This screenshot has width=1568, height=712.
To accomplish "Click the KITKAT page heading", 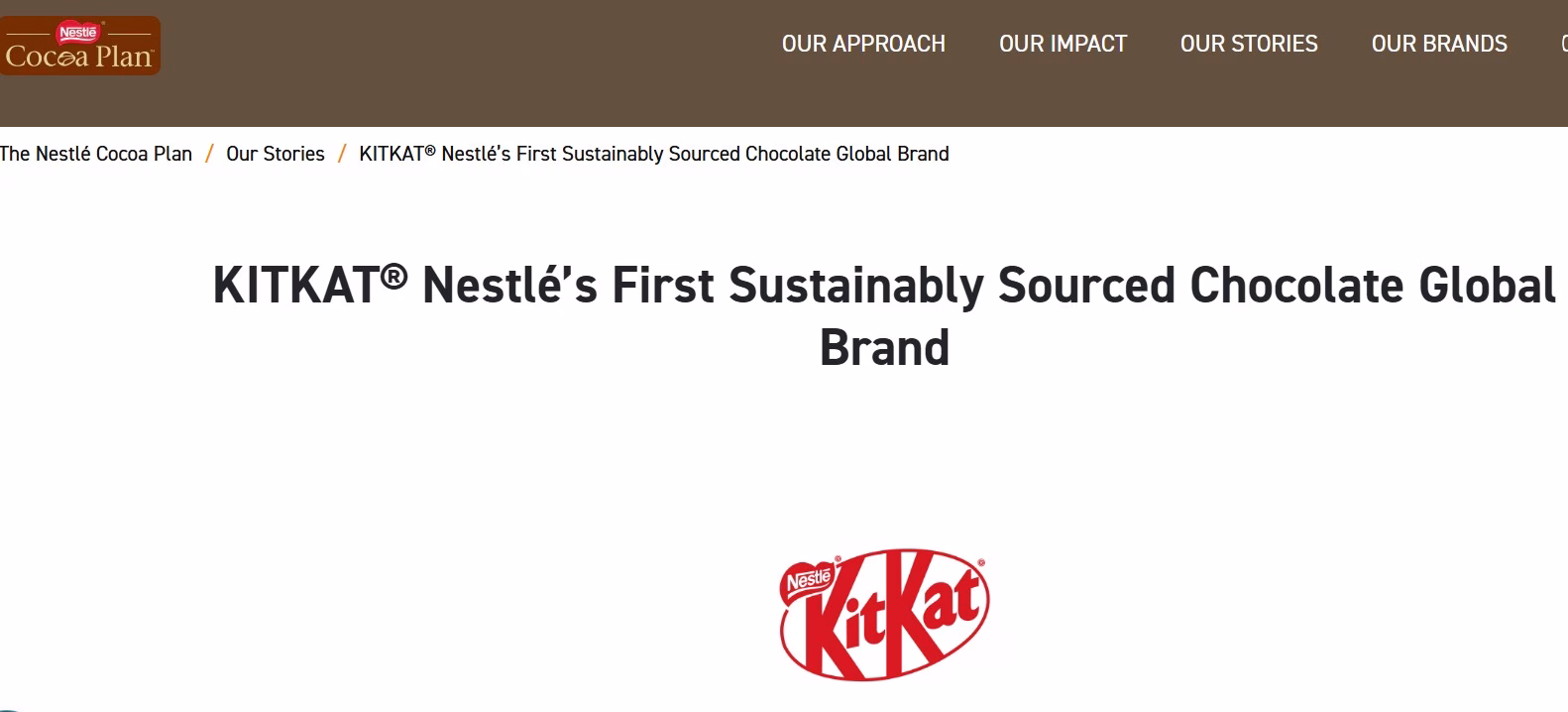I will pyautogui.click(x=882, y=315).
